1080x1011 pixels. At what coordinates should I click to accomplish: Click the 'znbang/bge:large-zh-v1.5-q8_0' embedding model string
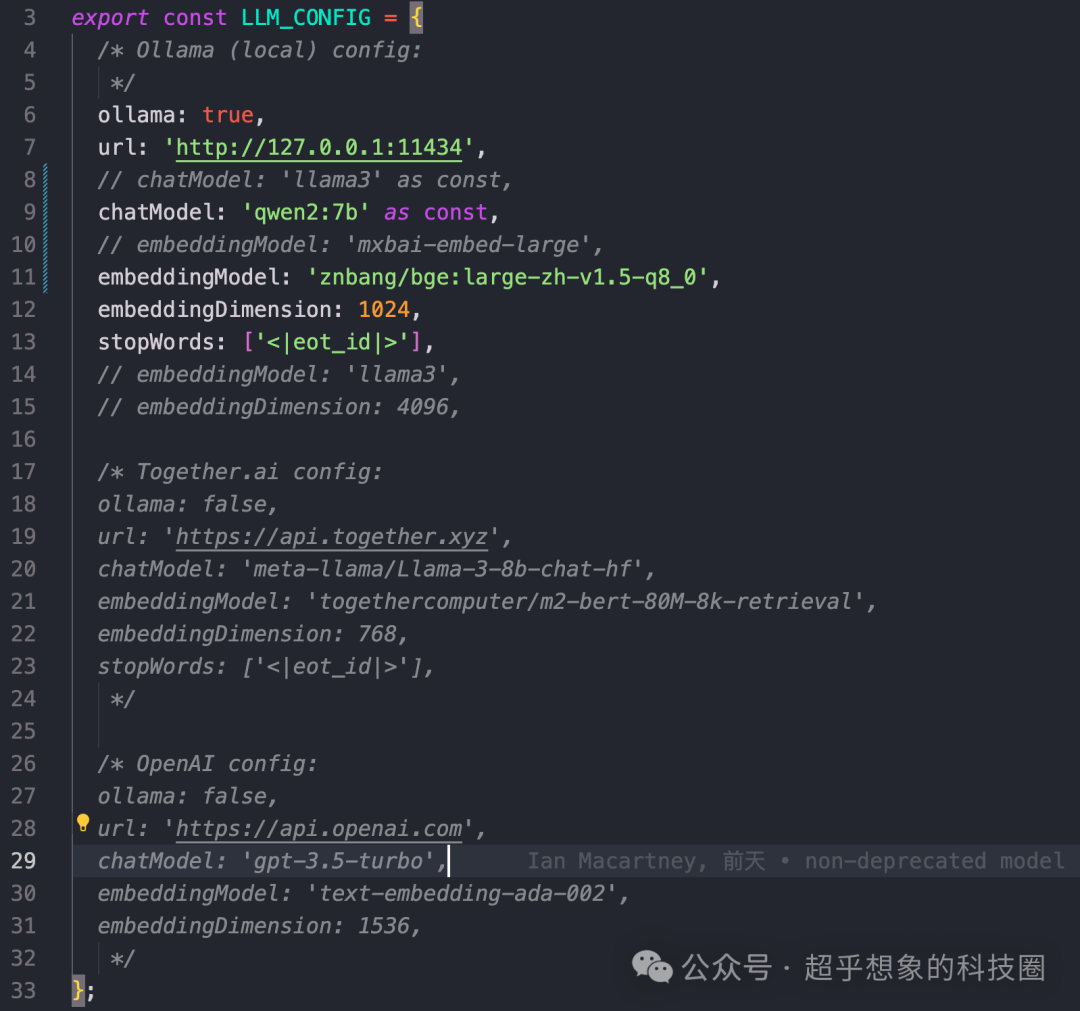(513, 278)
